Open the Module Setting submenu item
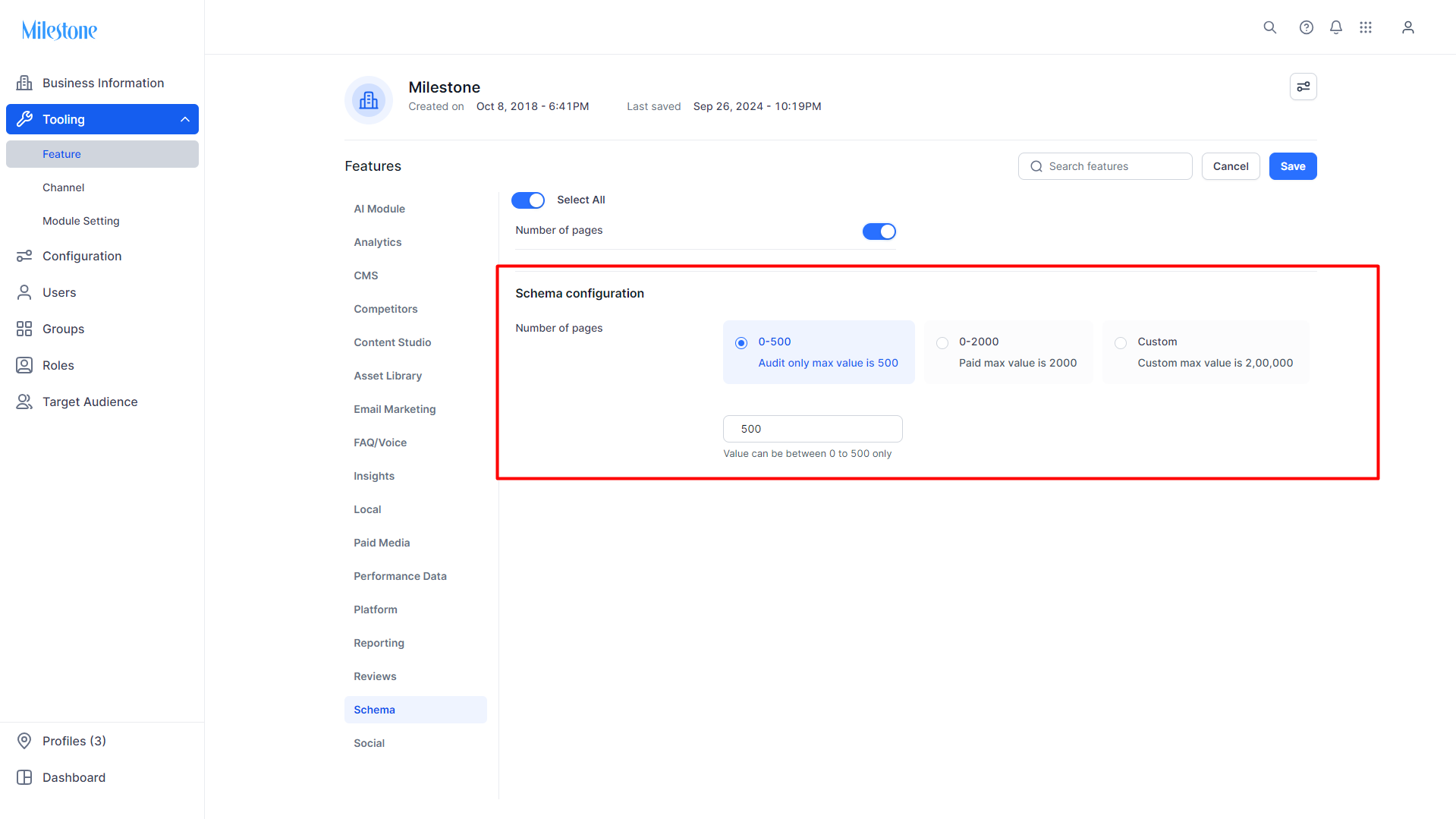Image resolution: width=1456 pixels, height=819 pixels. coord(102,221)
